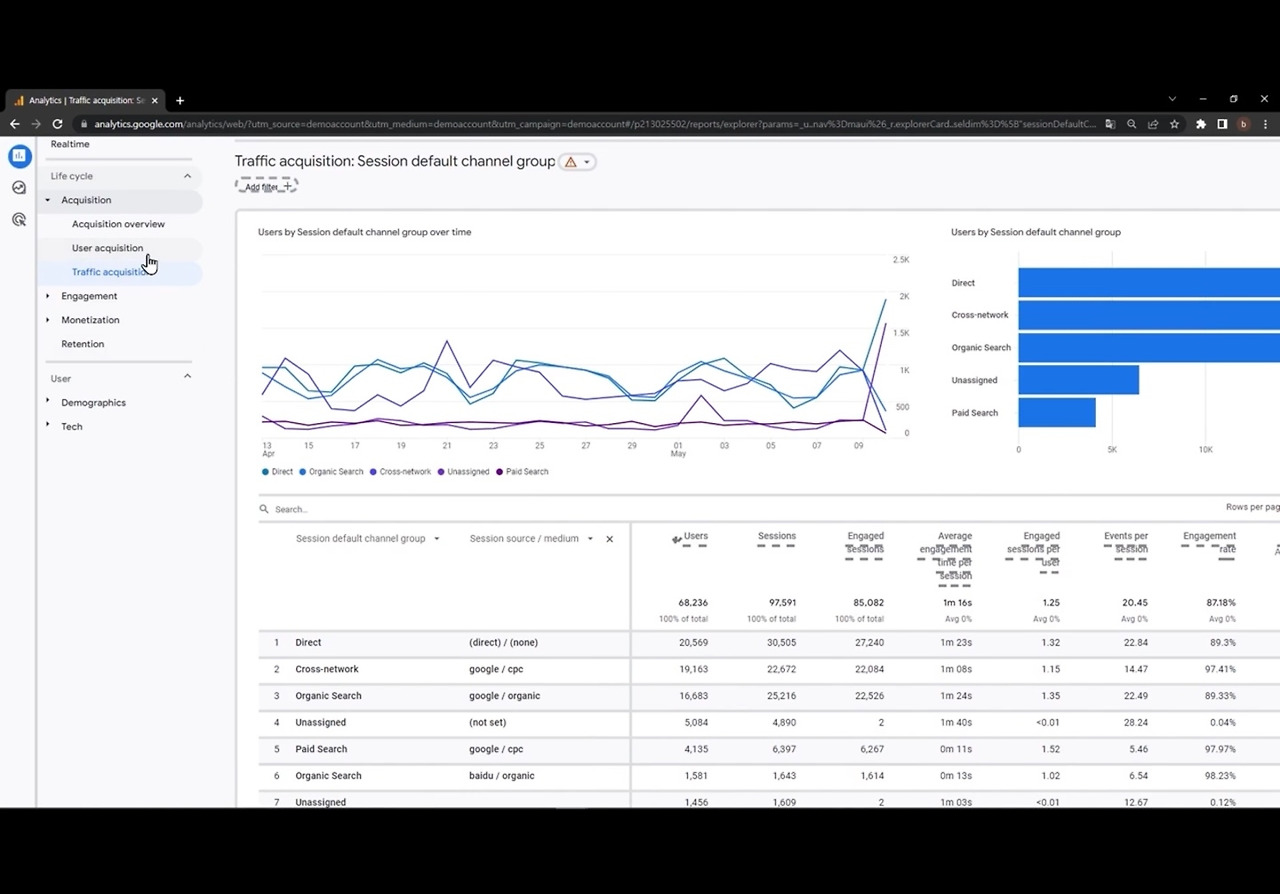Click the sort arrow on Users column

[677, 539]
